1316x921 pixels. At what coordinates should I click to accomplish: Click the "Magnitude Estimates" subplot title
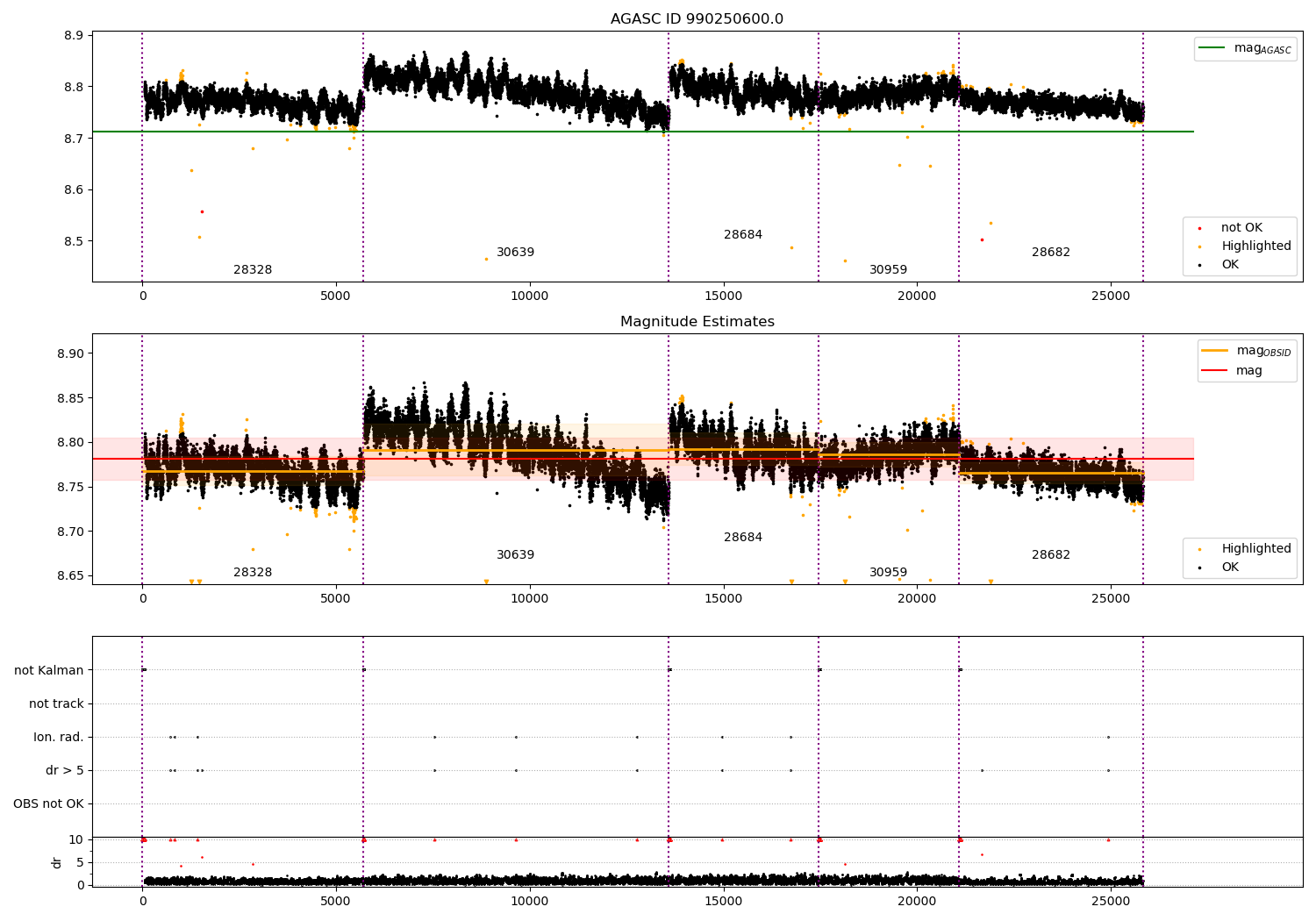point(697,322)
